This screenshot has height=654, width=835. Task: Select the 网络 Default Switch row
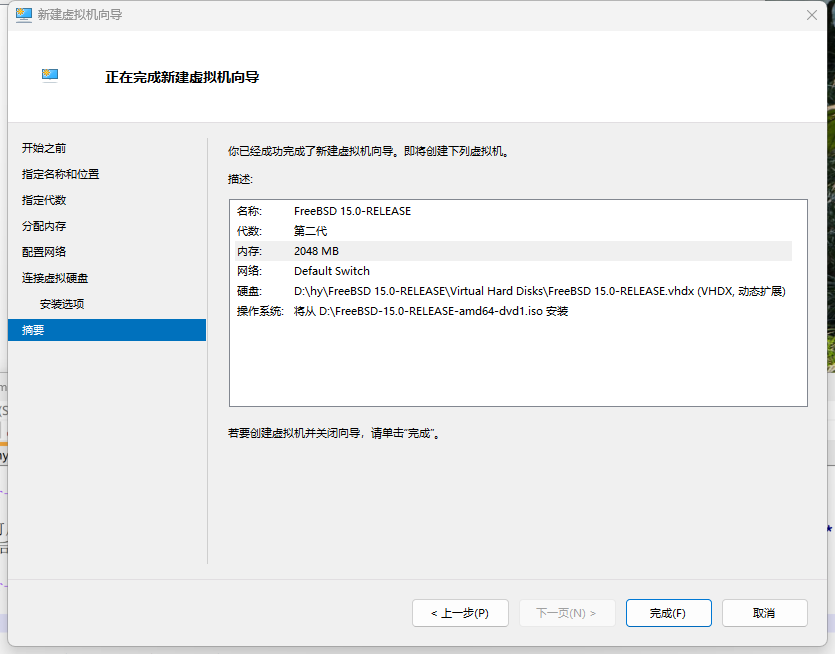coord(513,271)
